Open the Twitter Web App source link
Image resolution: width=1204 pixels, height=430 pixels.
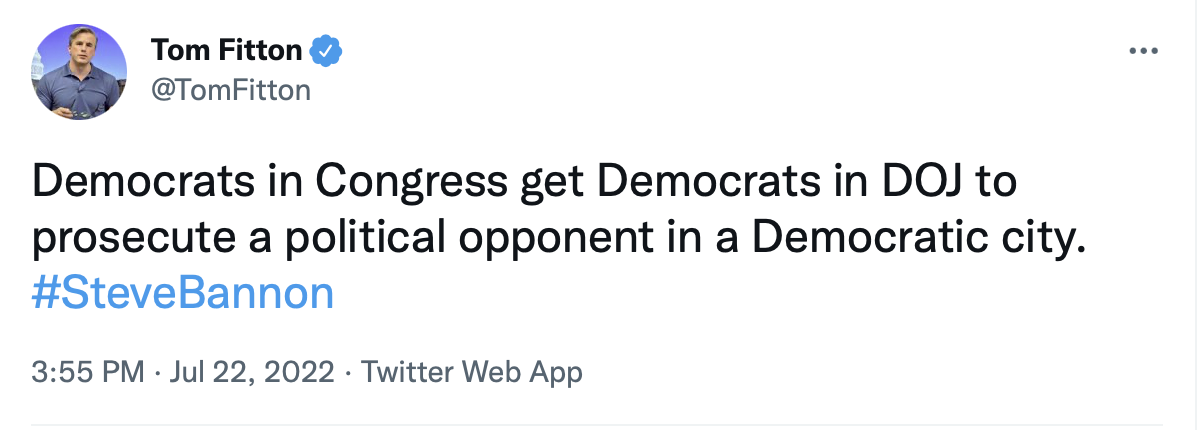471,373
